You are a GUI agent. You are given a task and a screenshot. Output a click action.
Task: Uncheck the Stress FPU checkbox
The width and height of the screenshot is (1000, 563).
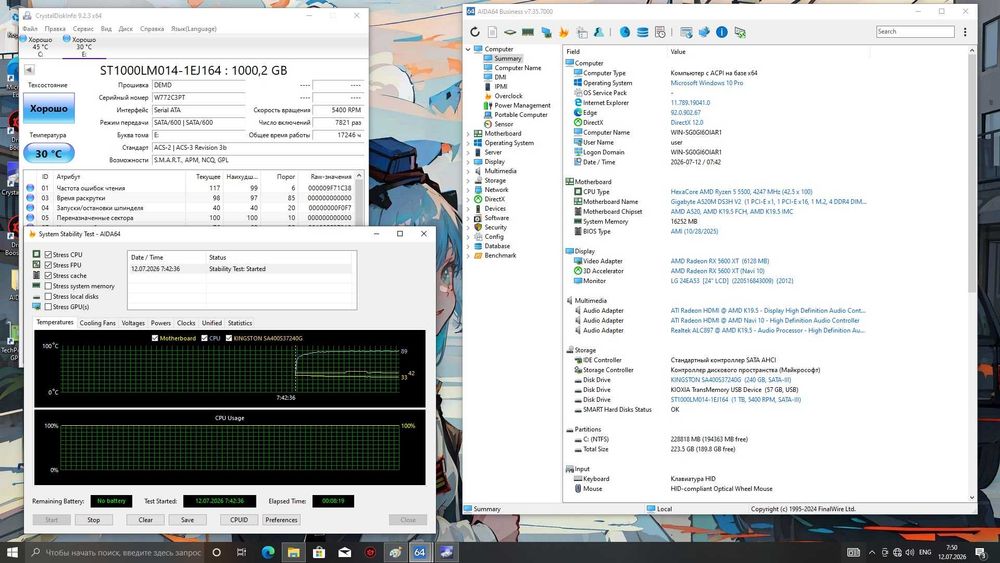point(48,265)
